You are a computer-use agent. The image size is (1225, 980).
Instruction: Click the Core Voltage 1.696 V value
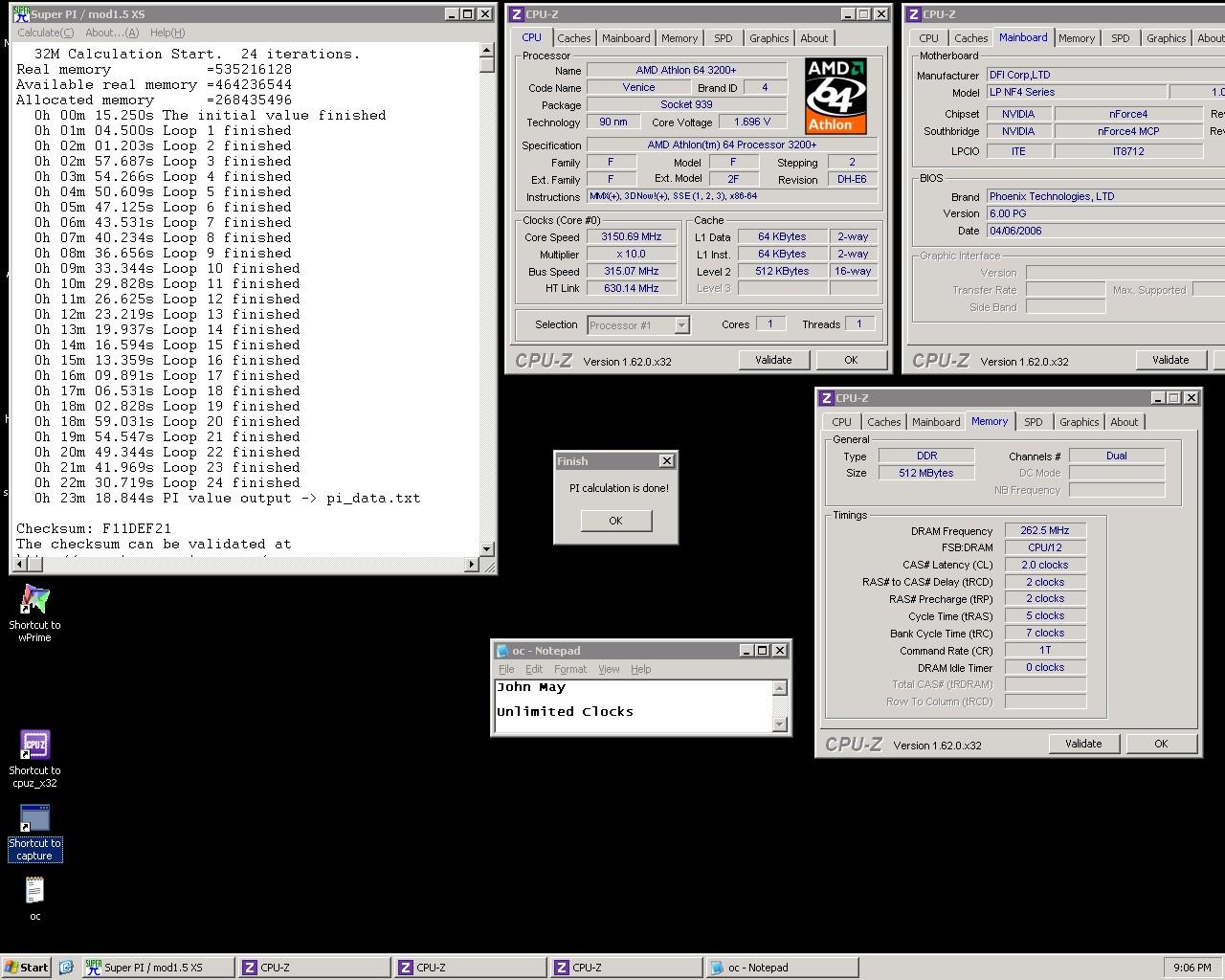752,122
